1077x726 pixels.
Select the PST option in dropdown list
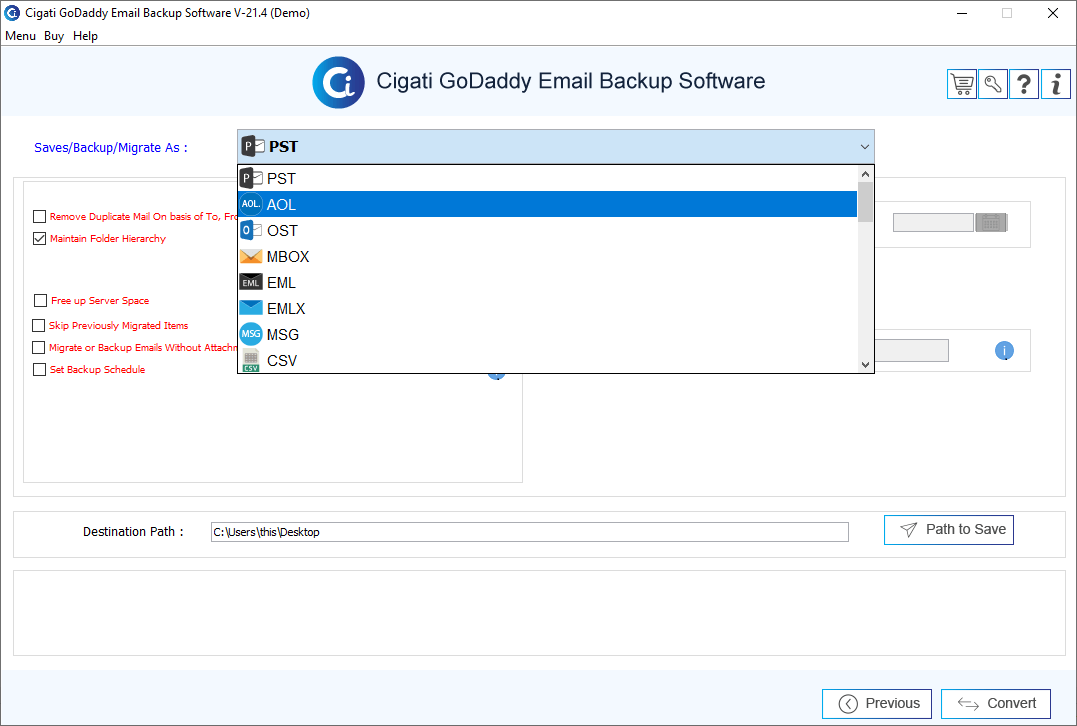point(547,179)
